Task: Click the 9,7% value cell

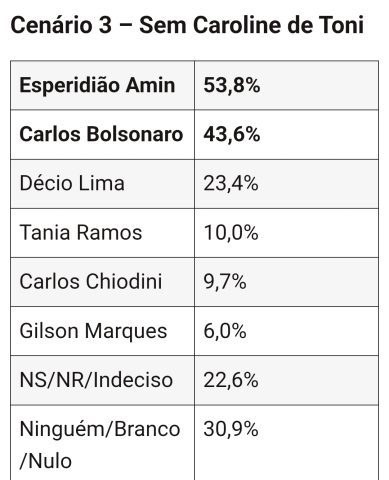Action: [x=287, y=282]
